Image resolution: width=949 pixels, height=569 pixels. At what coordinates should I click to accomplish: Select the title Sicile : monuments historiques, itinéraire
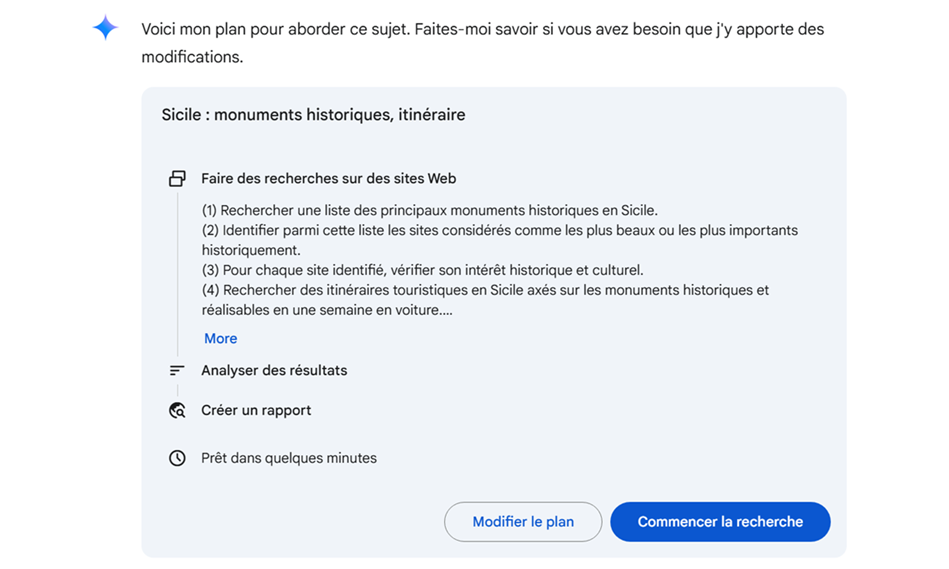[x=314, y=115]
